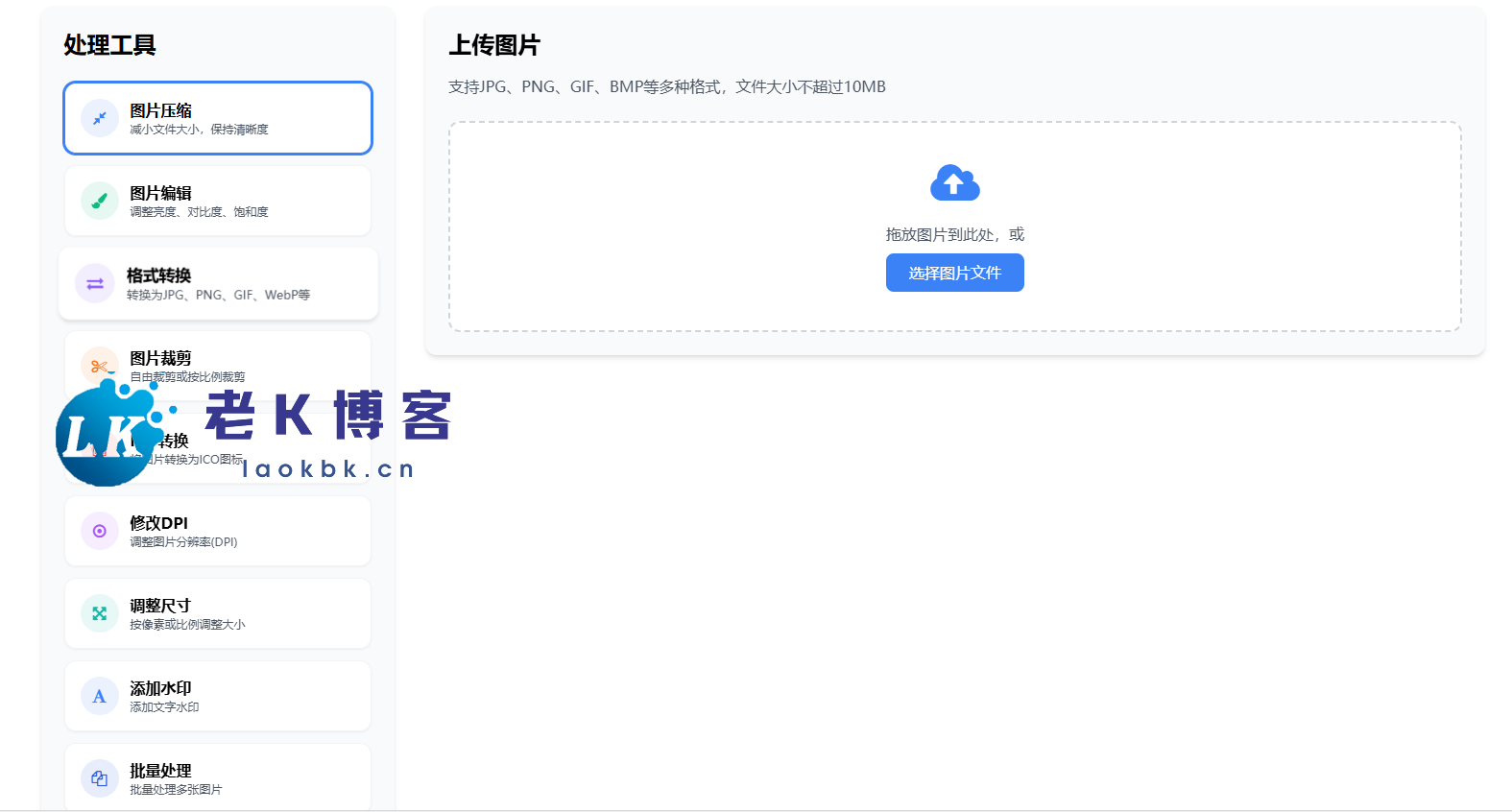The height and width of the screenshot is (812, 1512).
Task: Open the 添加水印 tool
Action: (161, 688)
